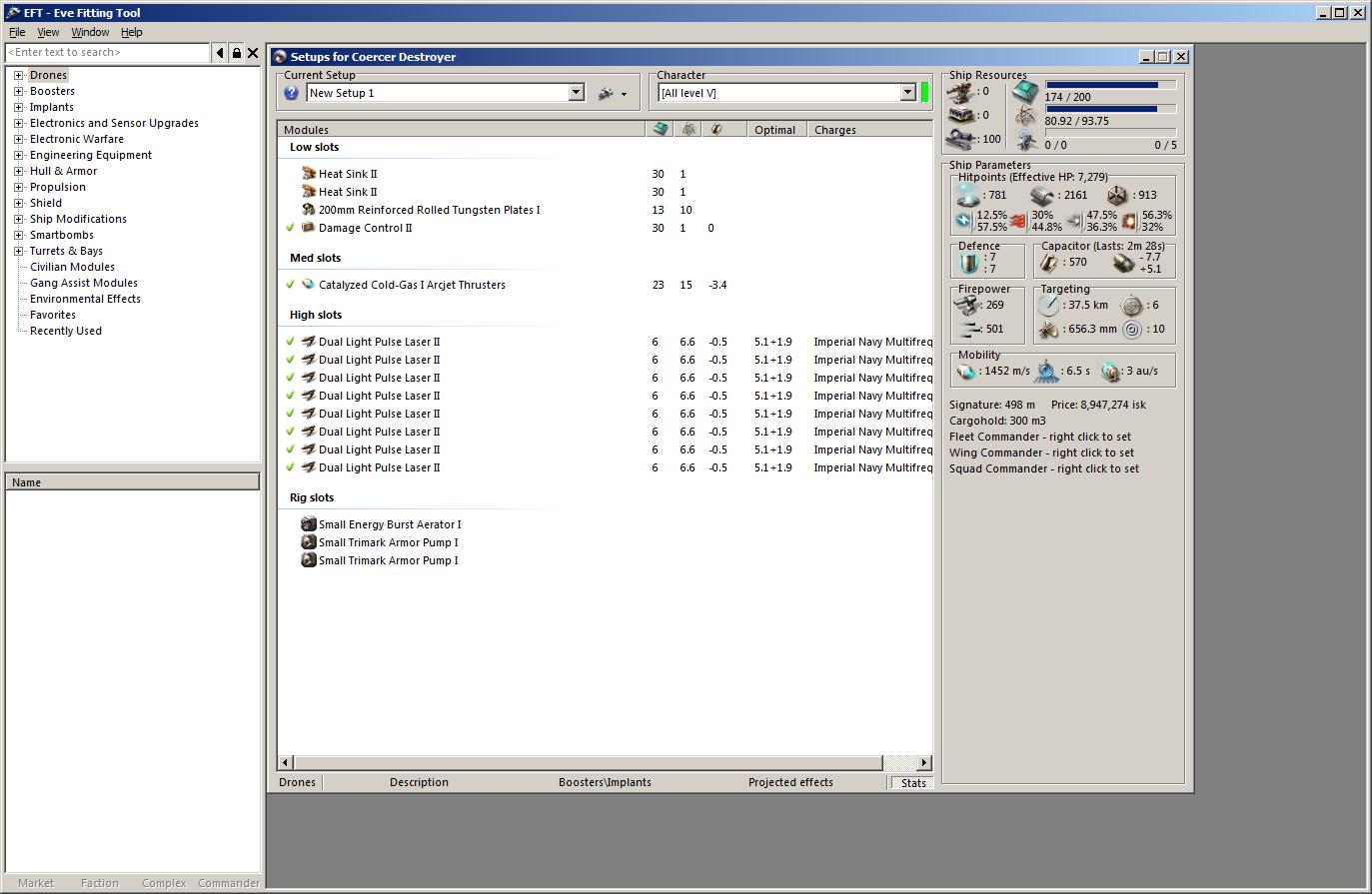Toggle the check on the first Dual Light Pulse Laser II
1372x894 pixels.
[x=291, y=342]
